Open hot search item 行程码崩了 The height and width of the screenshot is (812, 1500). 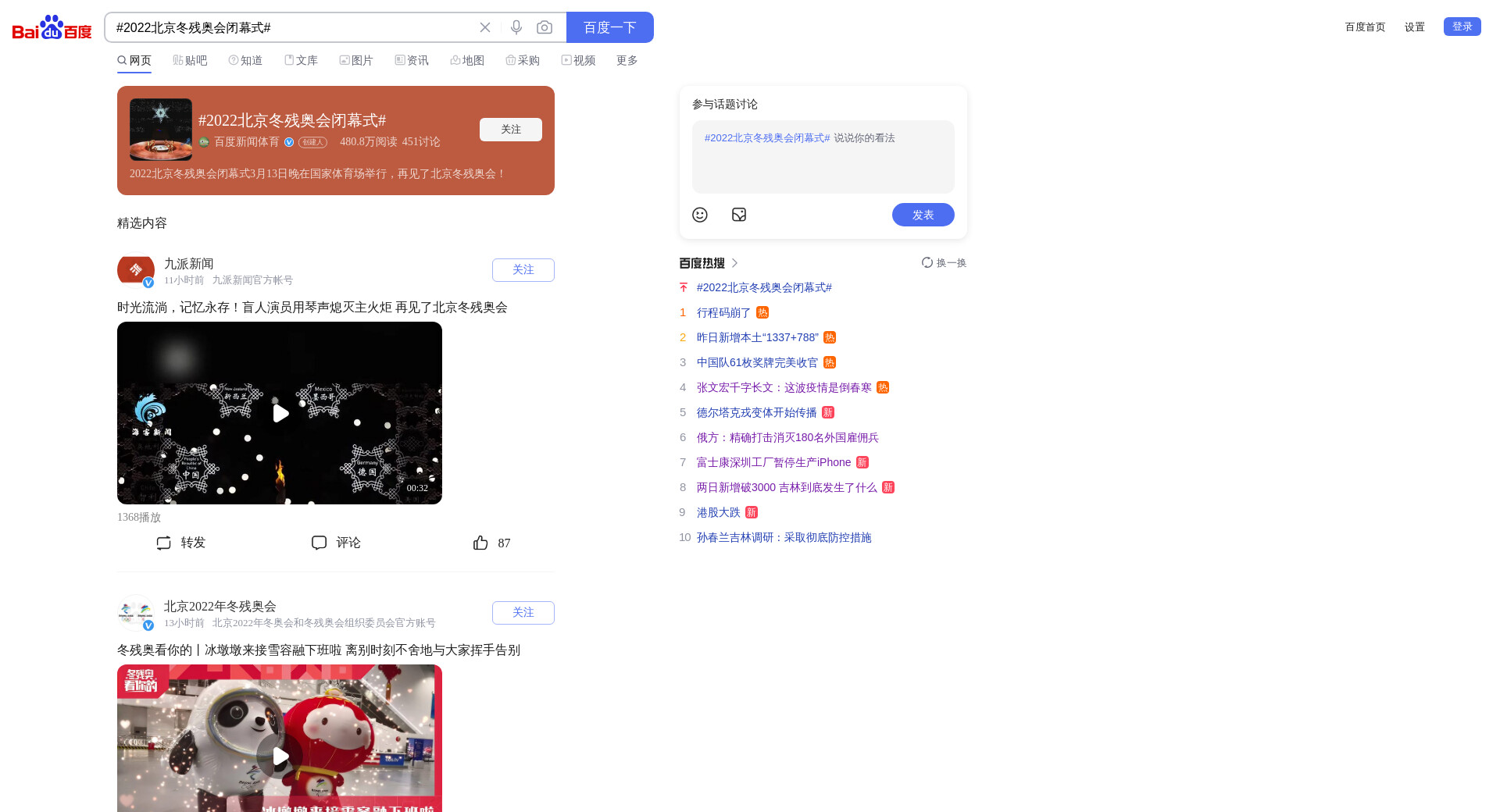723,312
